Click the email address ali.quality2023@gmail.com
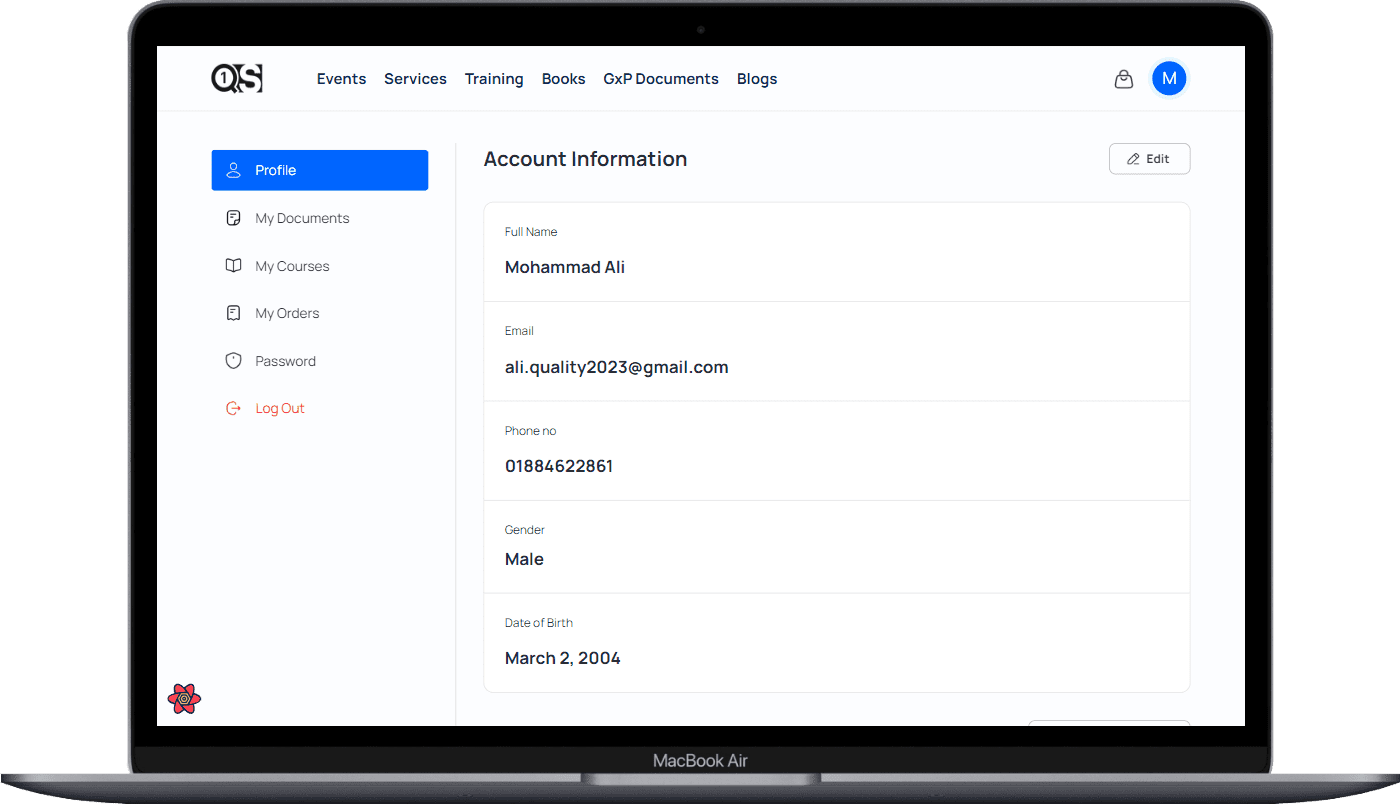The width and height of the screenshot is (1400, 804). (x=616, y=367)
